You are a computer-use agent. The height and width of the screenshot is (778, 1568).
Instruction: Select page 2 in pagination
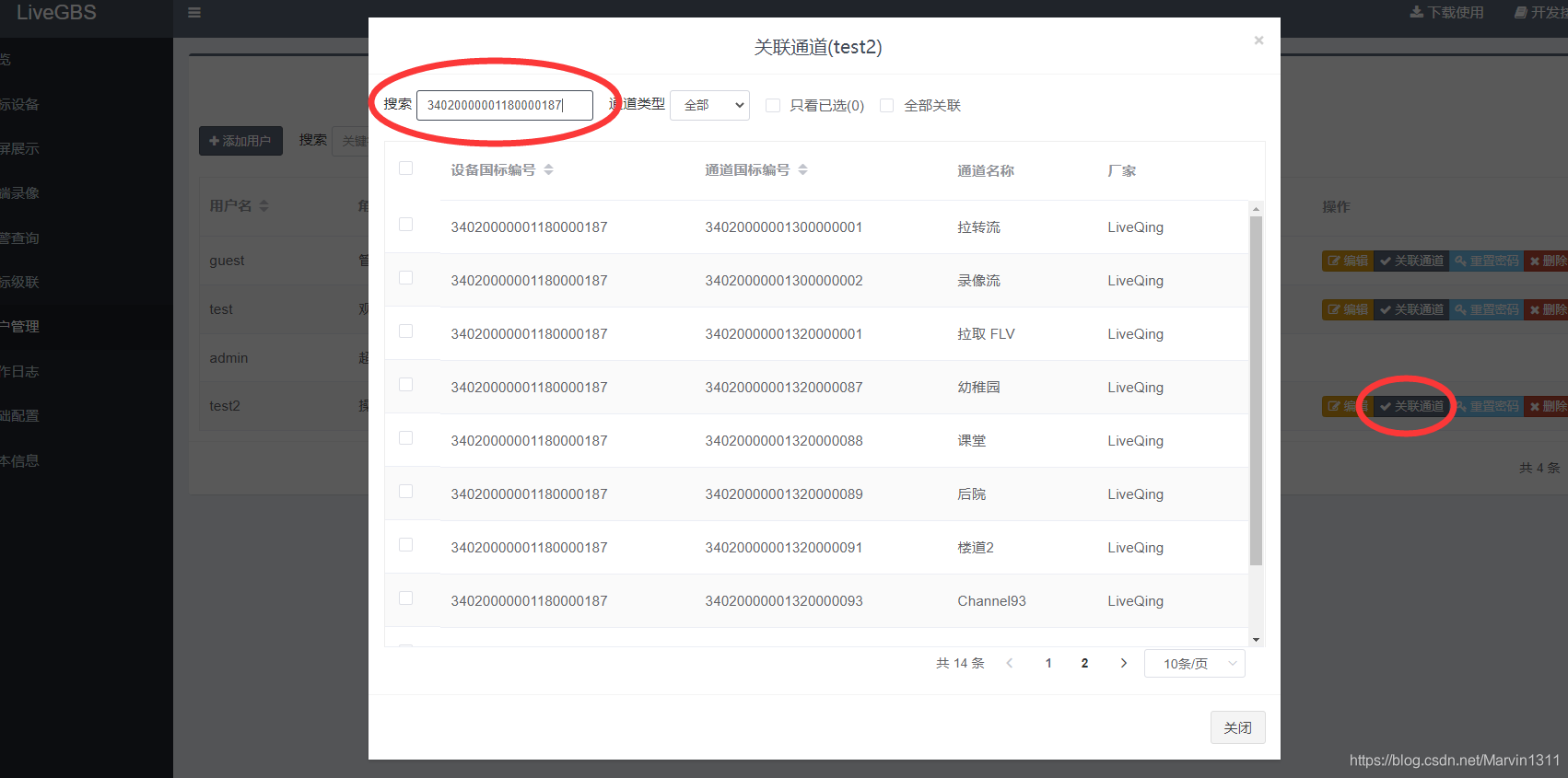coord(1084,663)
